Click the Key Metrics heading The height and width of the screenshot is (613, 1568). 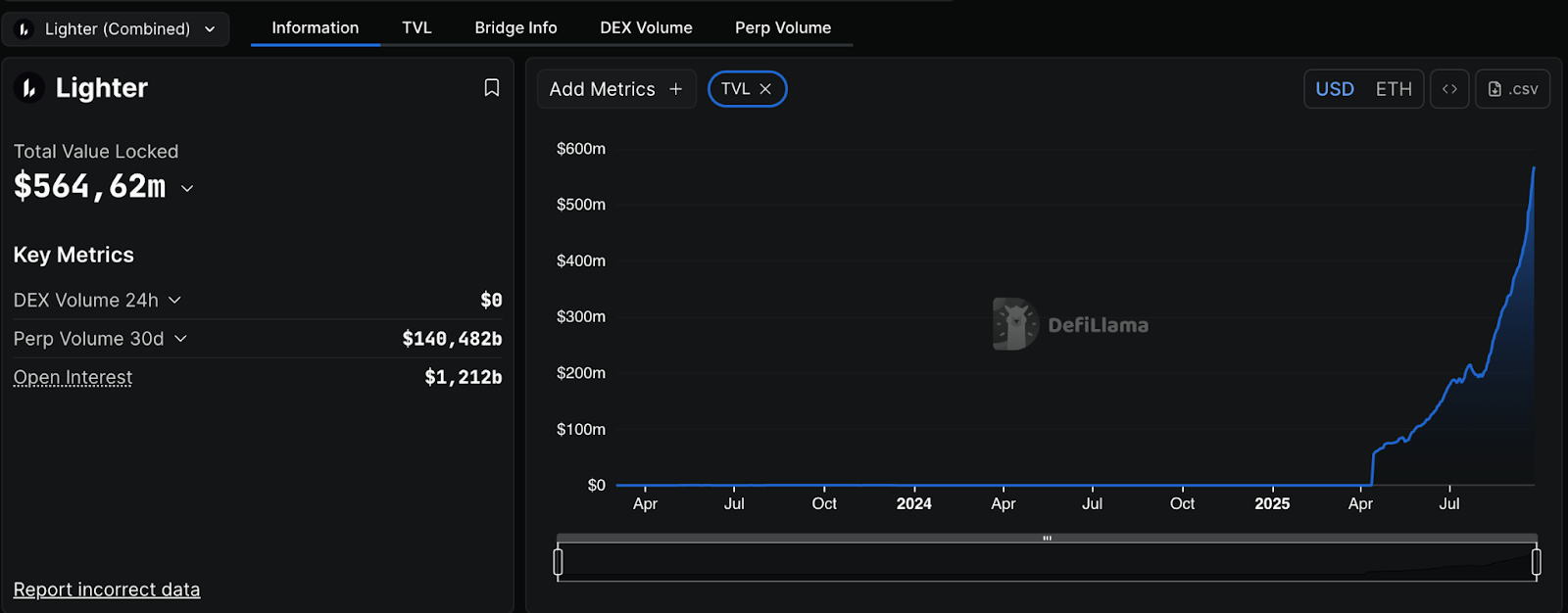click(73, 255)
